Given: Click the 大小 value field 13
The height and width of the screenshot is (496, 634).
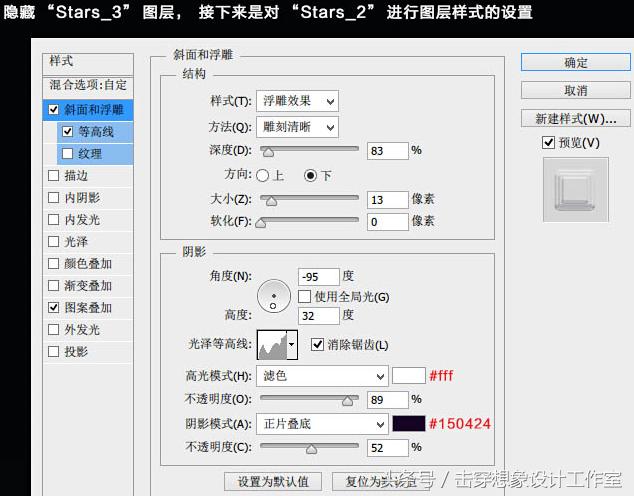Looking at the screenshot, I should tap(388, 200).
